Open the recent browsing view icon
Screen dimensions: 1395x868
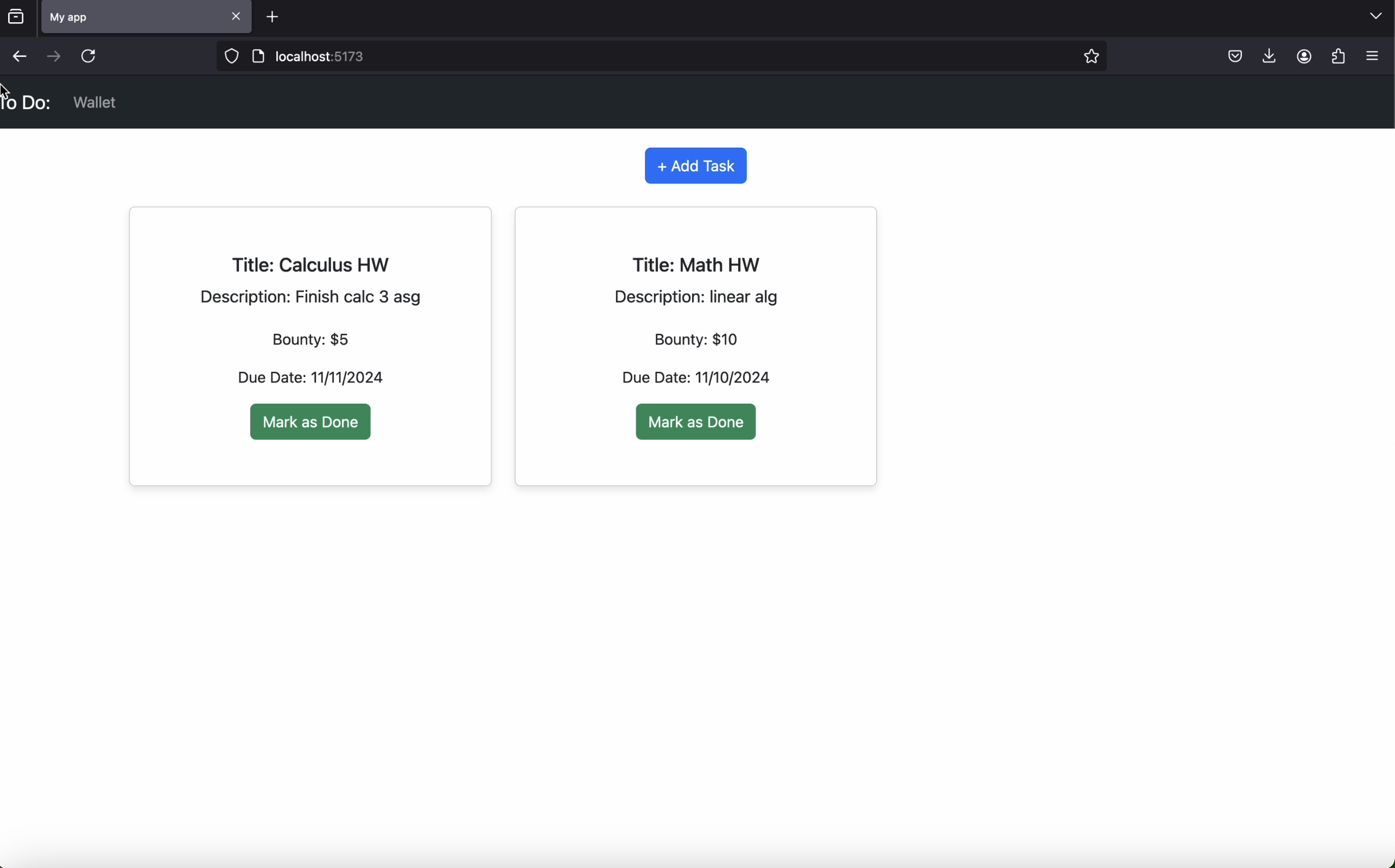point(16,17)
